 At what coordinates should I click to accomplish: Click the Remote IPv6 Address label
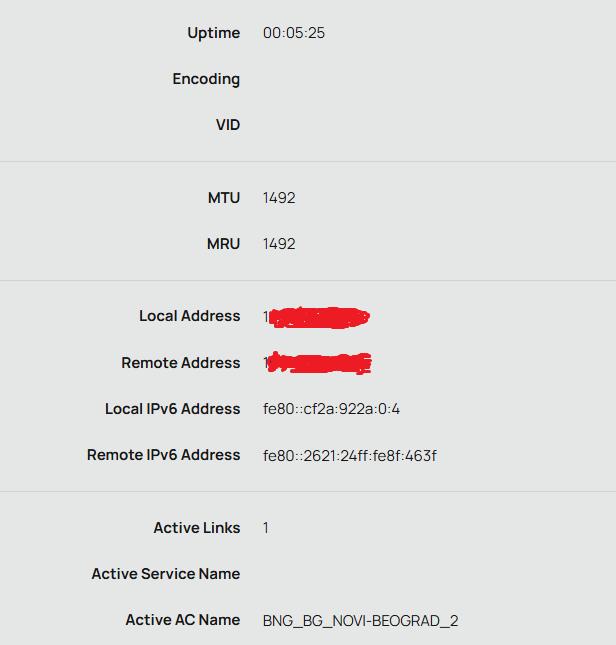click(x=163, y=455)
